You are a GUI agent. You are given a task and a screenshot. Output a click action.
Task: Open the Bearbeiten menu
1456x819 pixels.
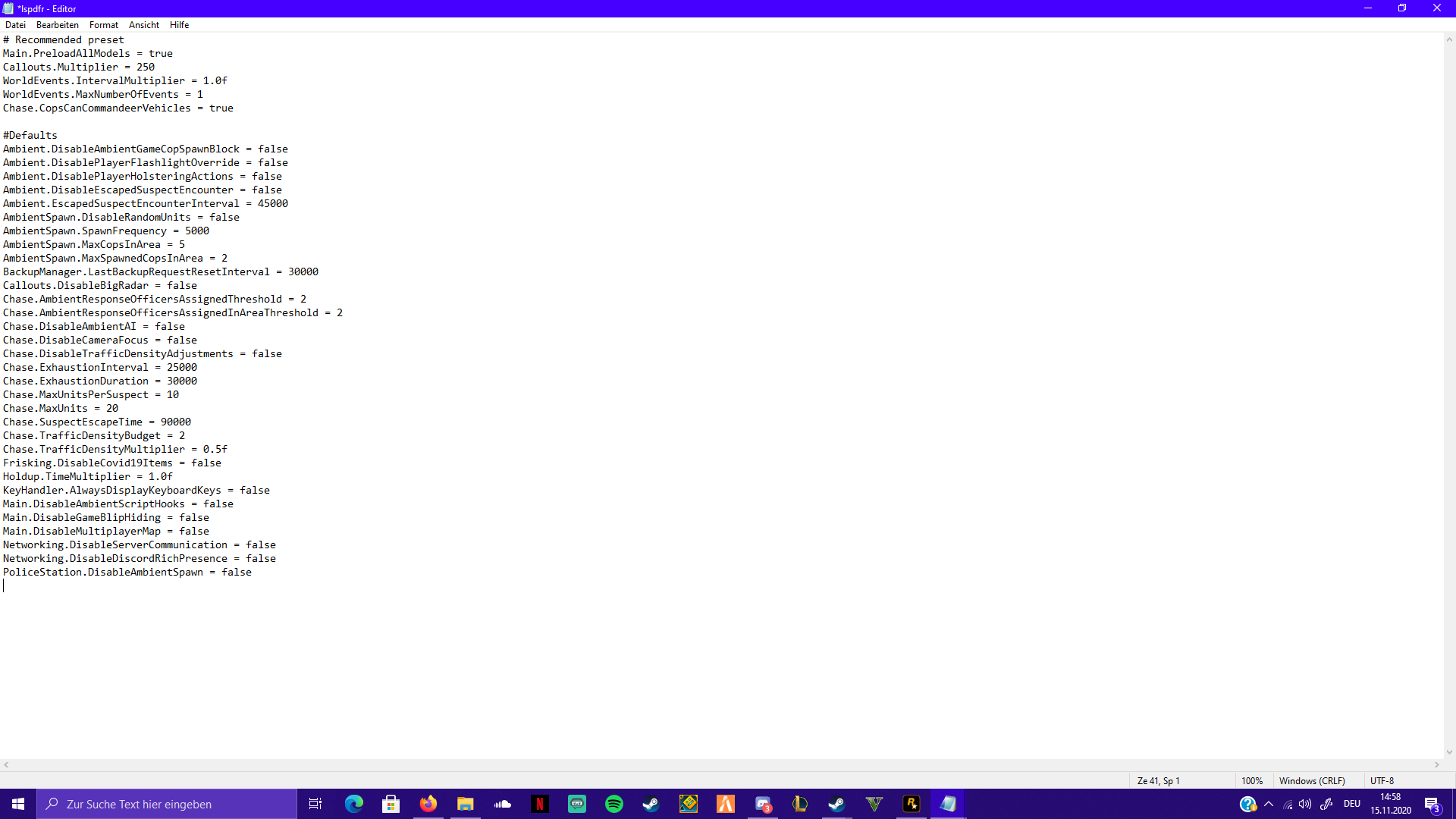coord(57,25)
